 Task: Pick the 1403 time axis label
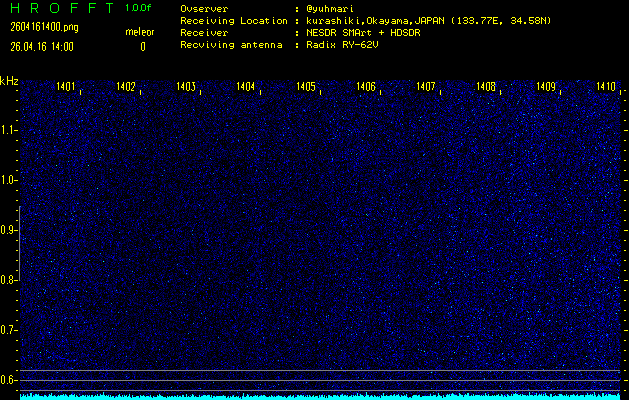pyautogui.click(x=186, y=87)
